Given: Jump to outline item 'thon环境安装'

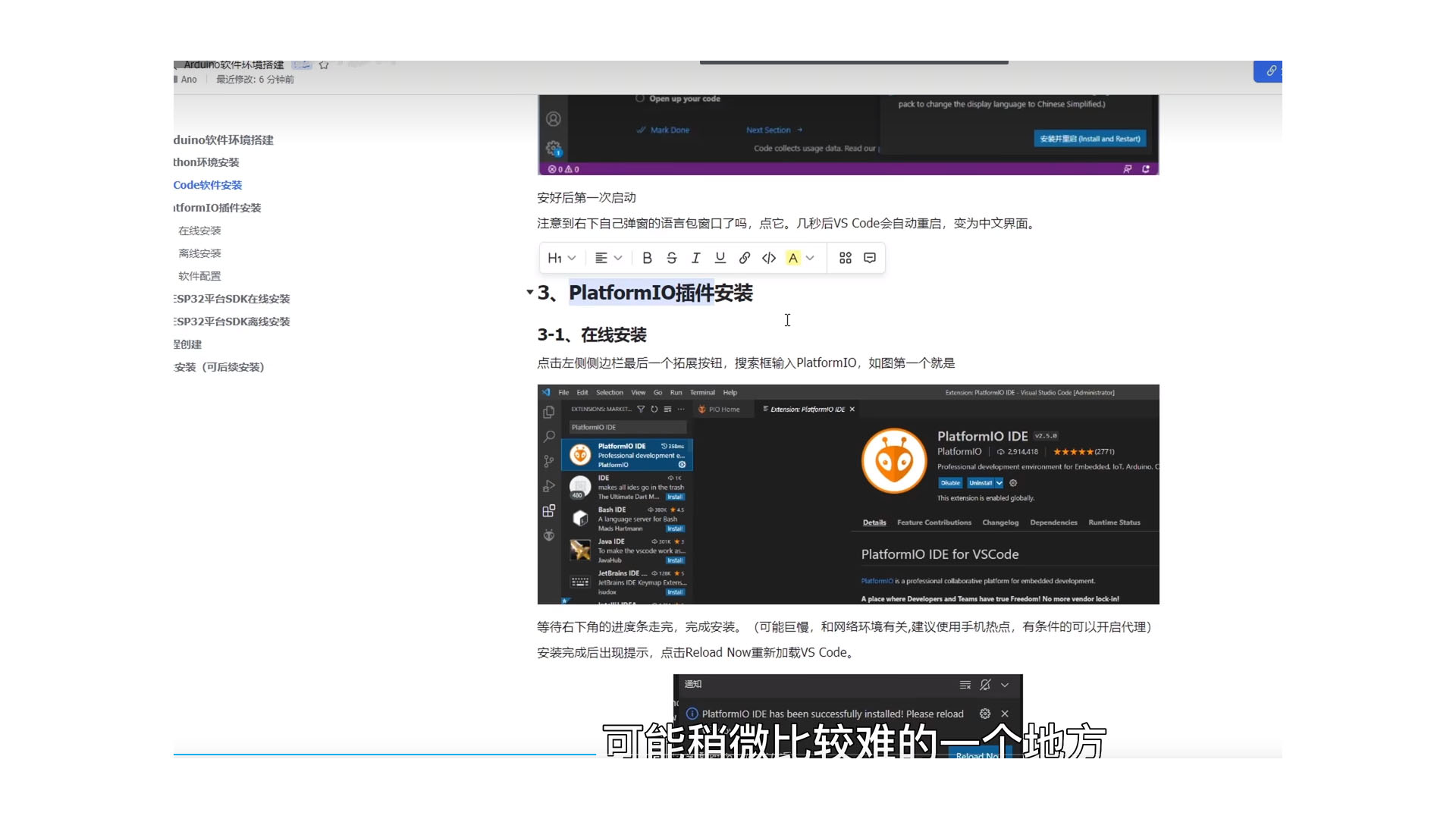Looking at the screenshot, I should 206,162.
